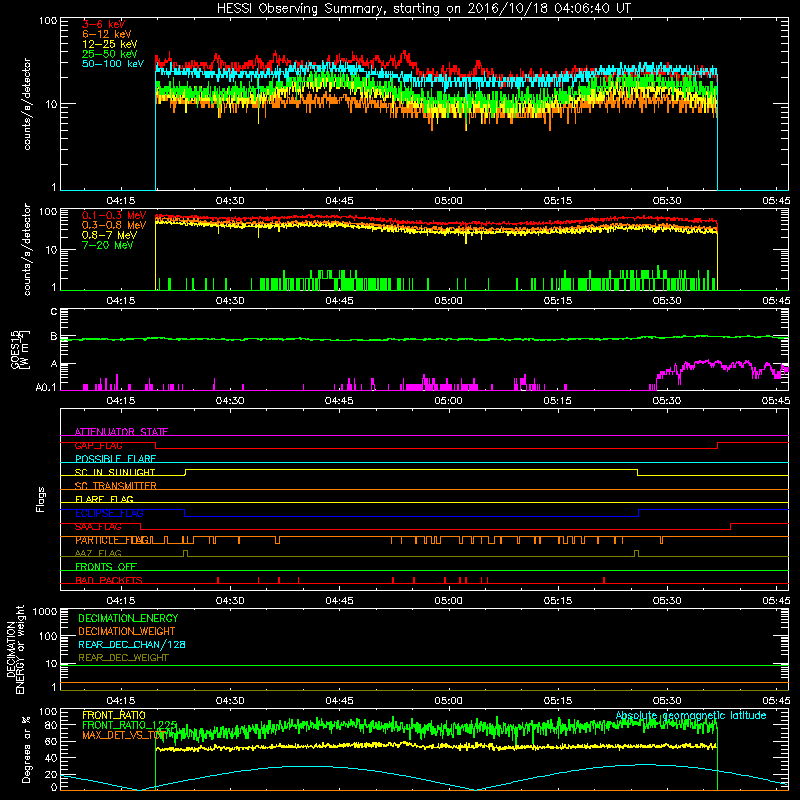
Task: Click the POSSIBLE_FLARE flag label
Action: click(115, 459)
